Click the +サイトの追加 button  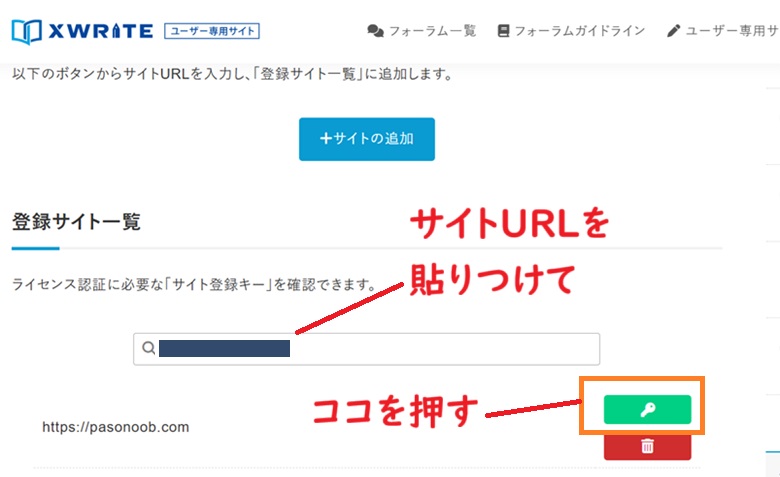367,139
